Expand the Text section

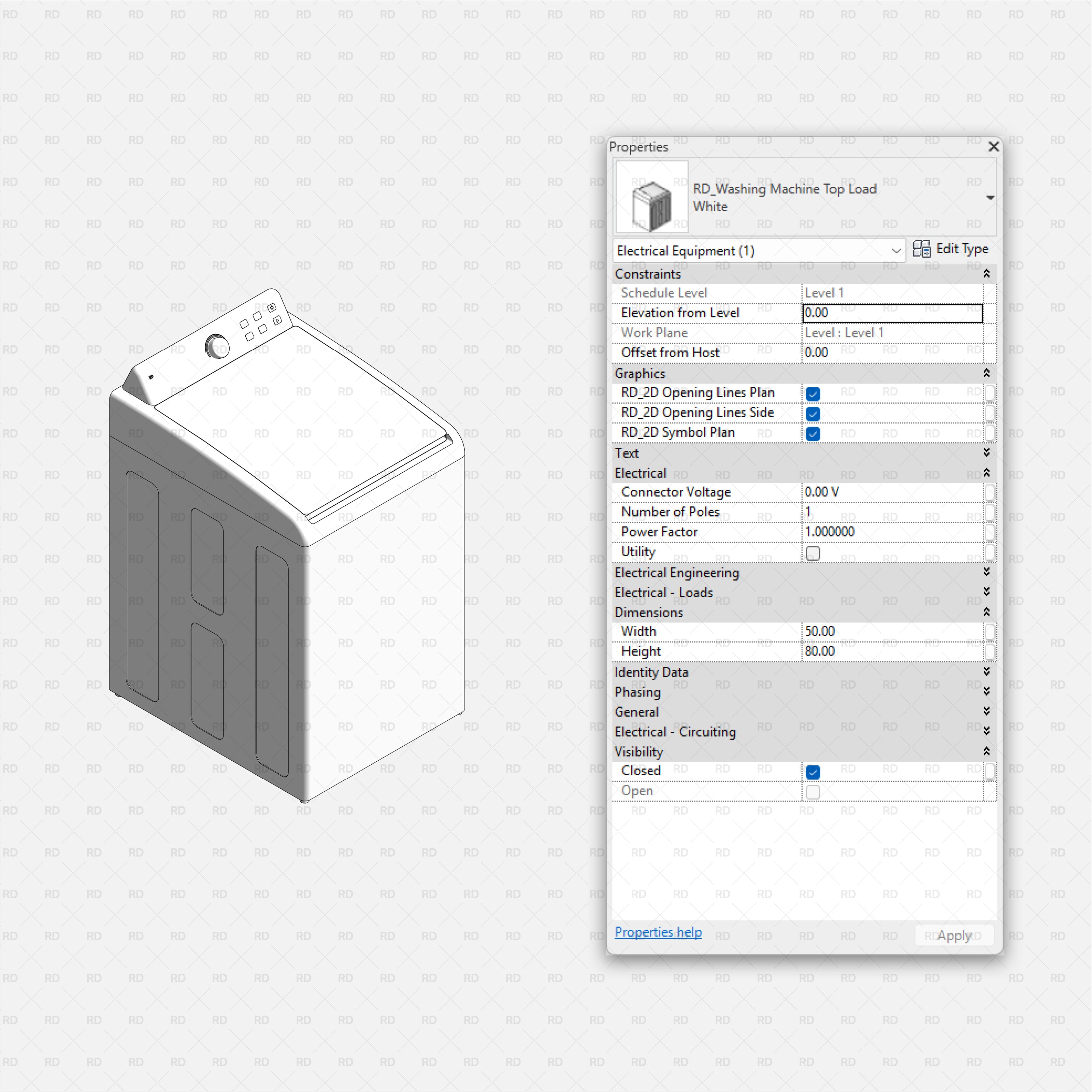point(986,453)
